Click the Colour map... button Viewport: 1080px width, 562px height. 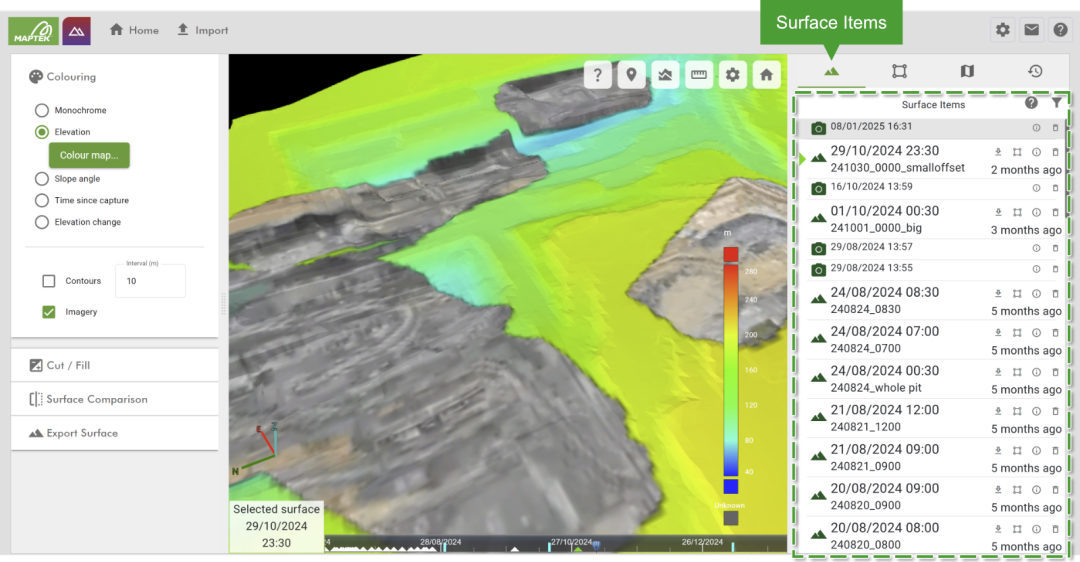[89, 155]
